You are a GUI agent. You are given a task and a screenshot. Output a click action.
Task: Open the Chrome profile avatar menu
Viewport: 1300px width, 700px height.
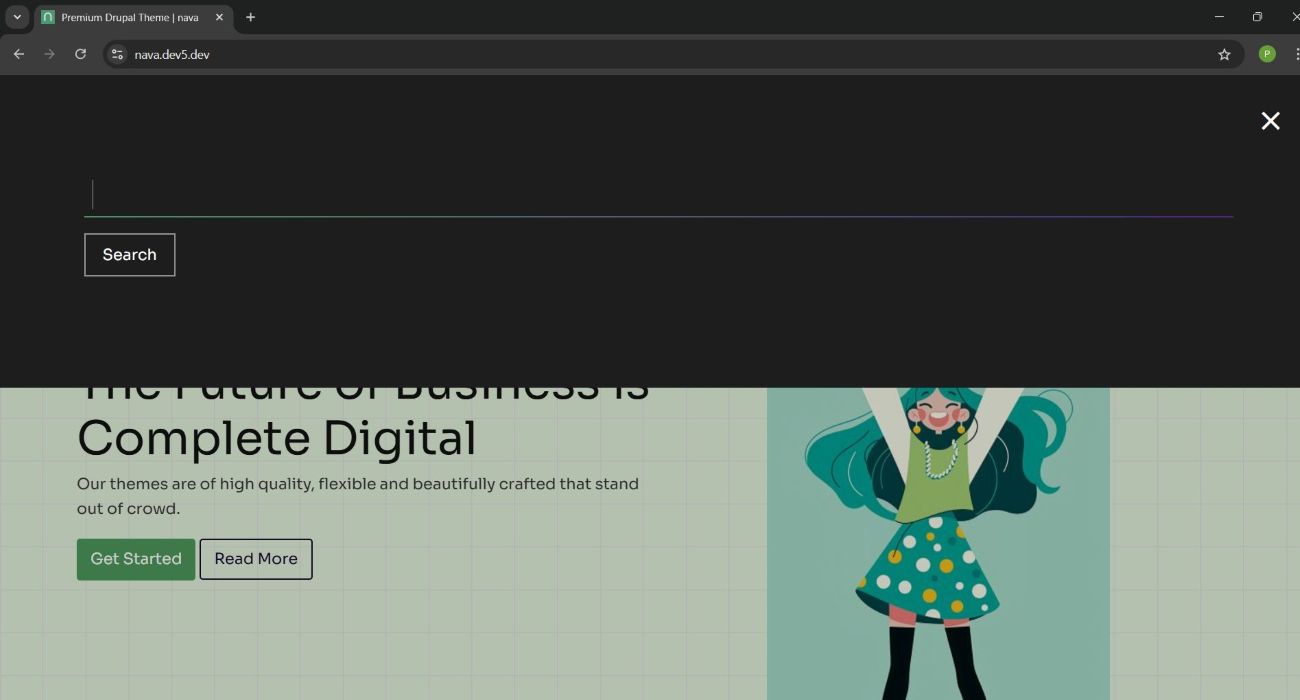(1267, 54)
